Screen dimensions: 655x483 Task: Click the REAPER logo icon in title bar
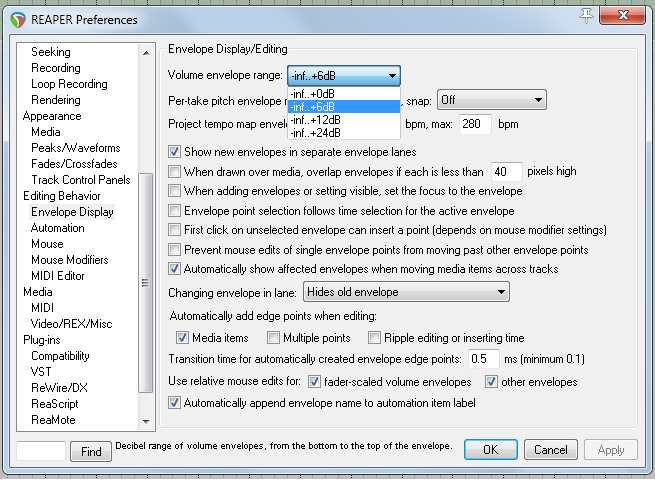(18, 20)
